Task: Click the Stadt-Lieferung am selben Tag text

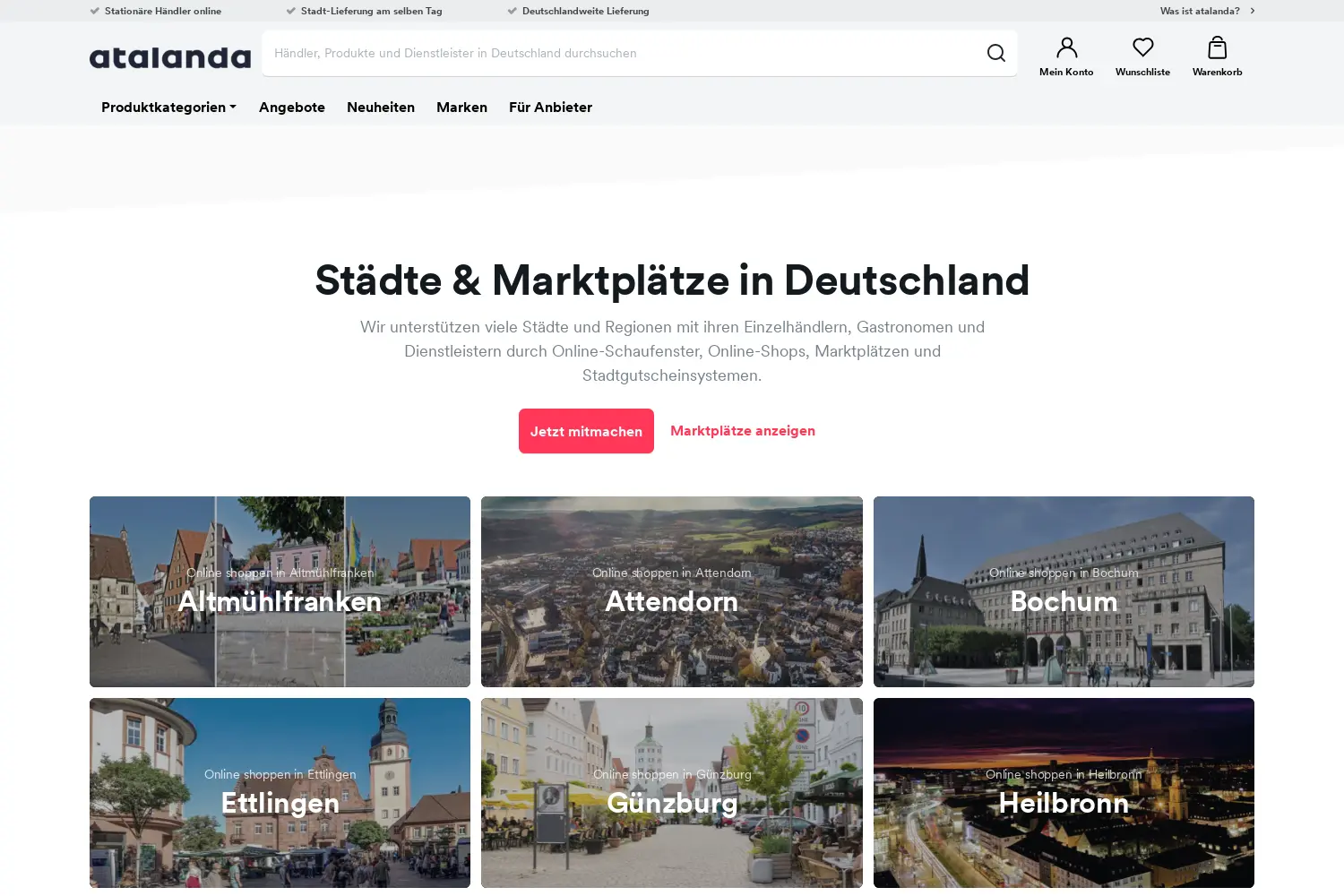Action: click(371, 11)
